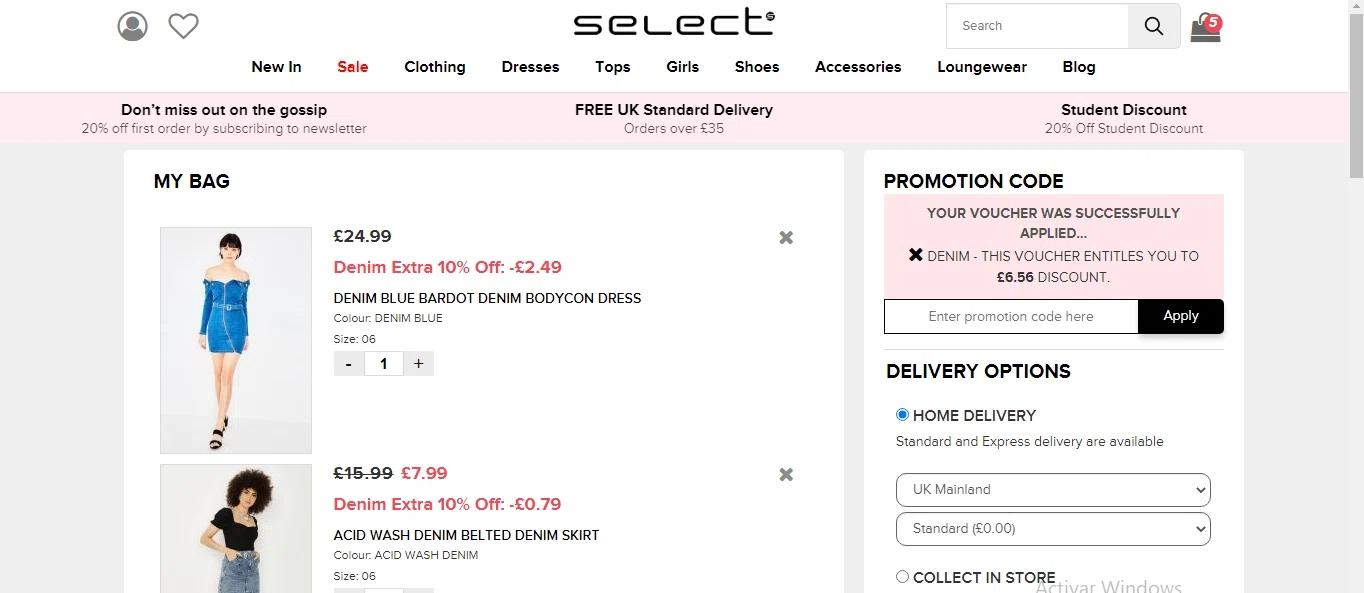This screenshot has width=1364, height=593.
Task: Open the wishlist heart icon
Action: point(183,26)
